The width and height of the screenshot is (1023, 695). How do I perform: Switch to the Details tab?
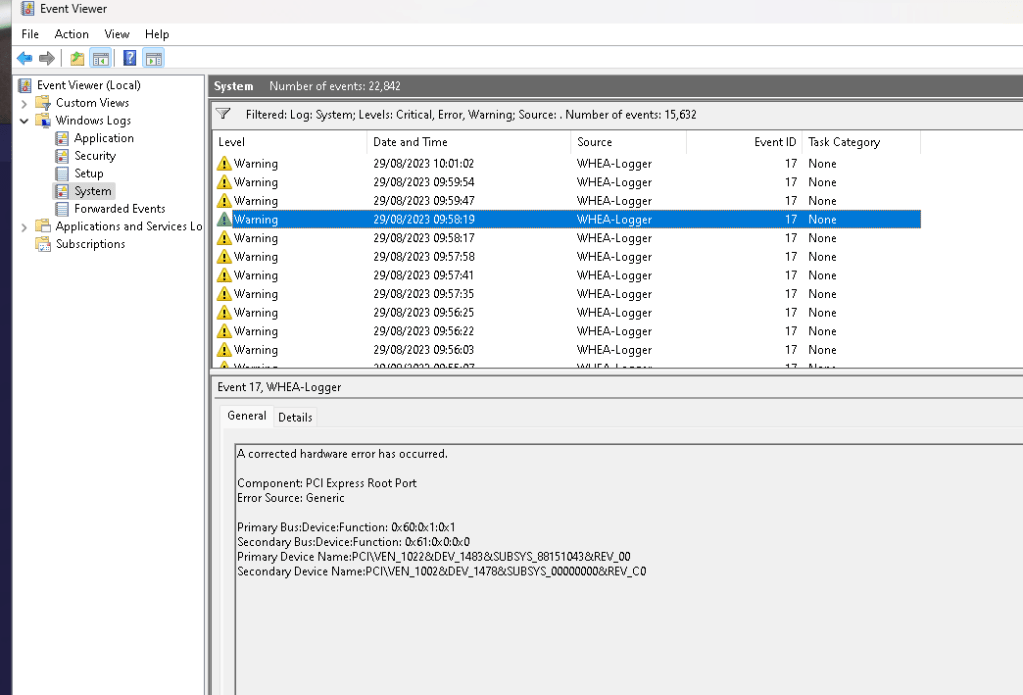pos(295,417)
